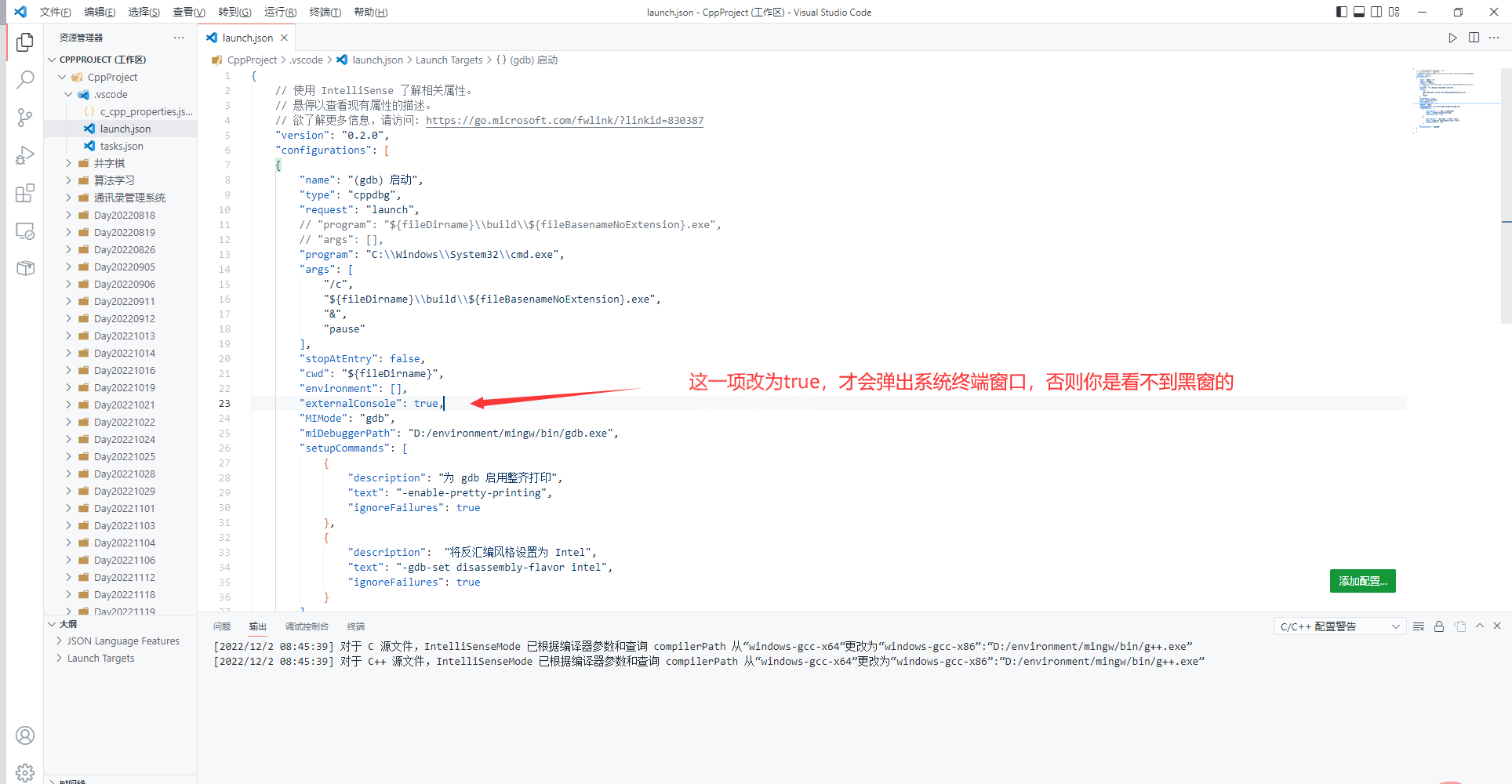Expand the 井字棋 folder
This screenshot has width=1512, height=784.
pos(121,163)
